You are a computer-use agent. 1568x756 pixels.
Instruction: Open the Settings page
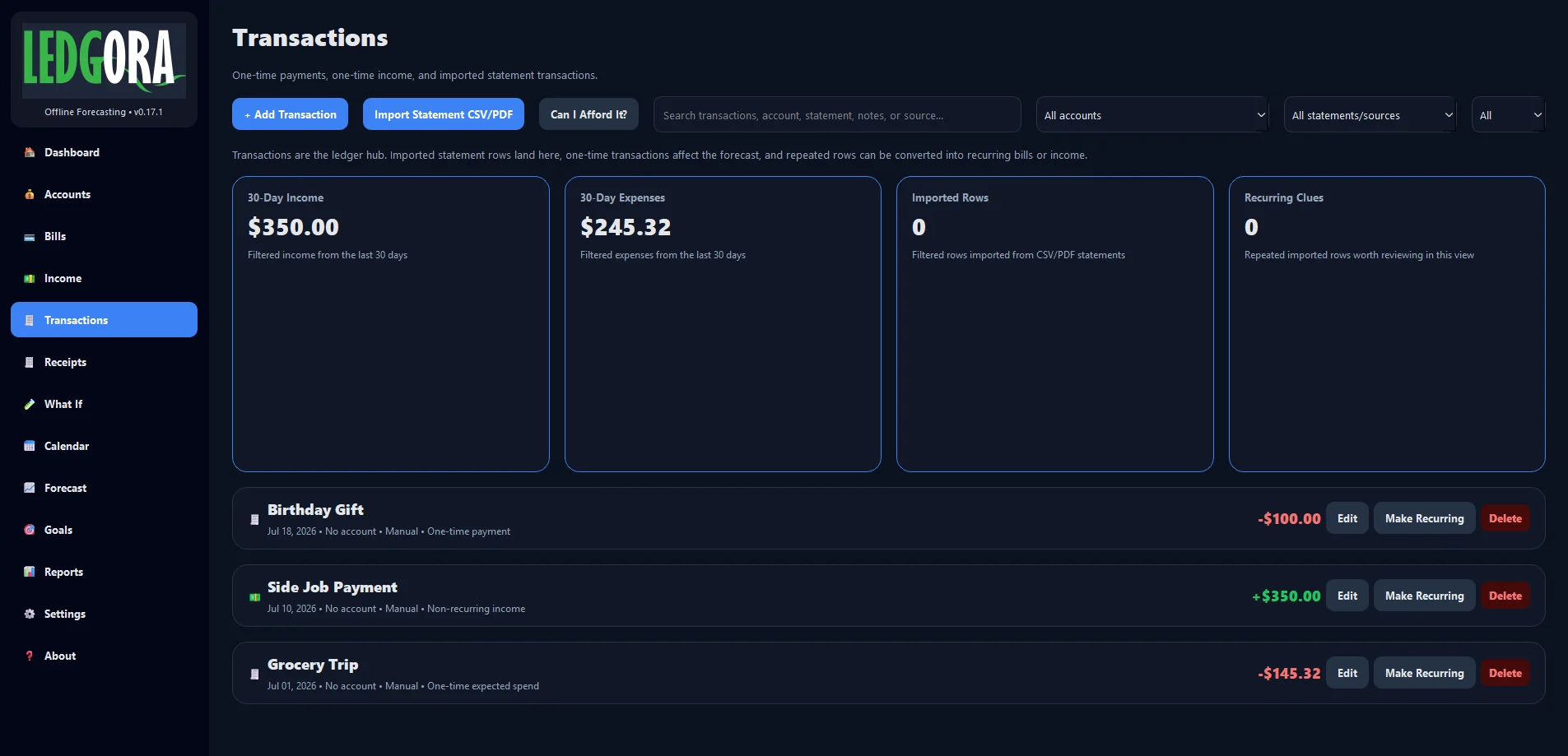pos(104,614)
